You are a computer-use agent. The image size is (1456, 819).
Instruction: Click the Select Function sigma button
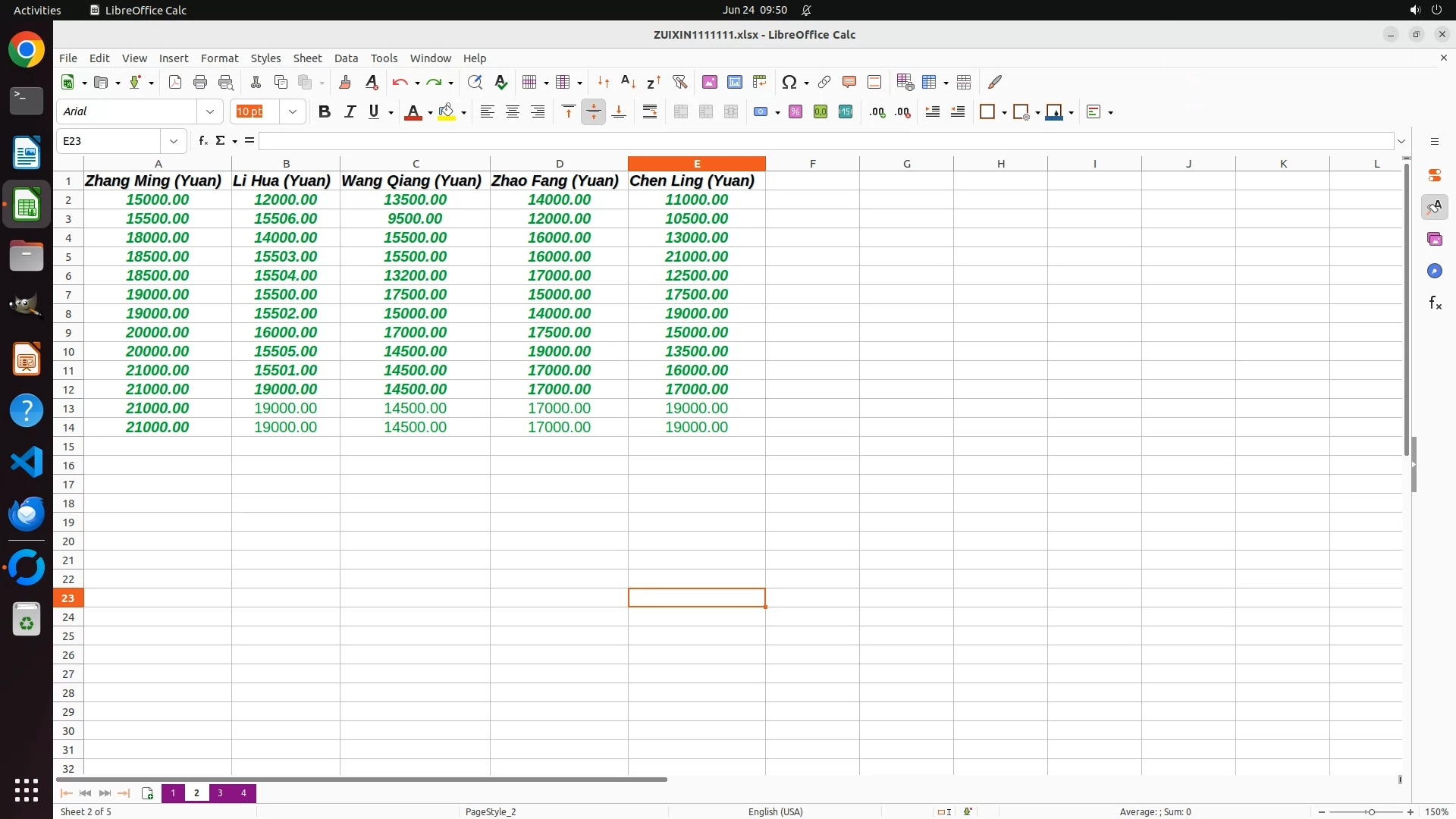[x=220, y=141]
